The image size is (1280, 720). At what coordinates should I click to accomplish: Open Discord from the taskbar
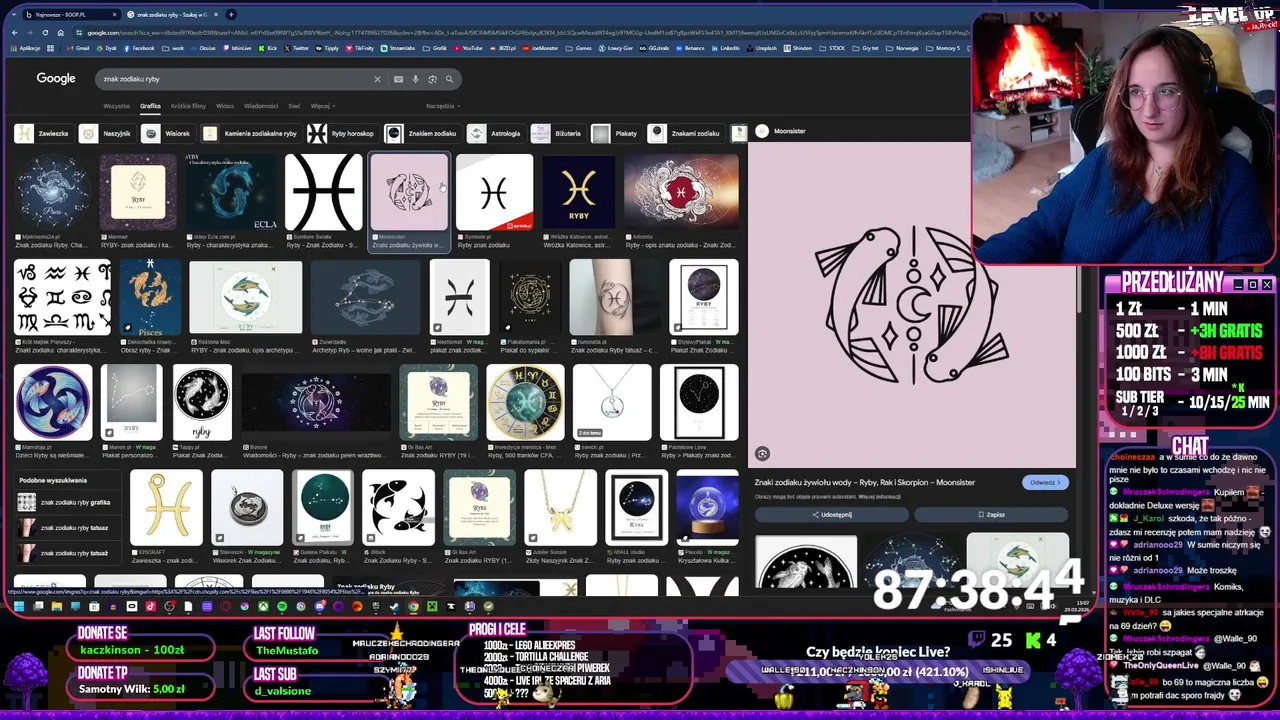(x=320, y=606)
